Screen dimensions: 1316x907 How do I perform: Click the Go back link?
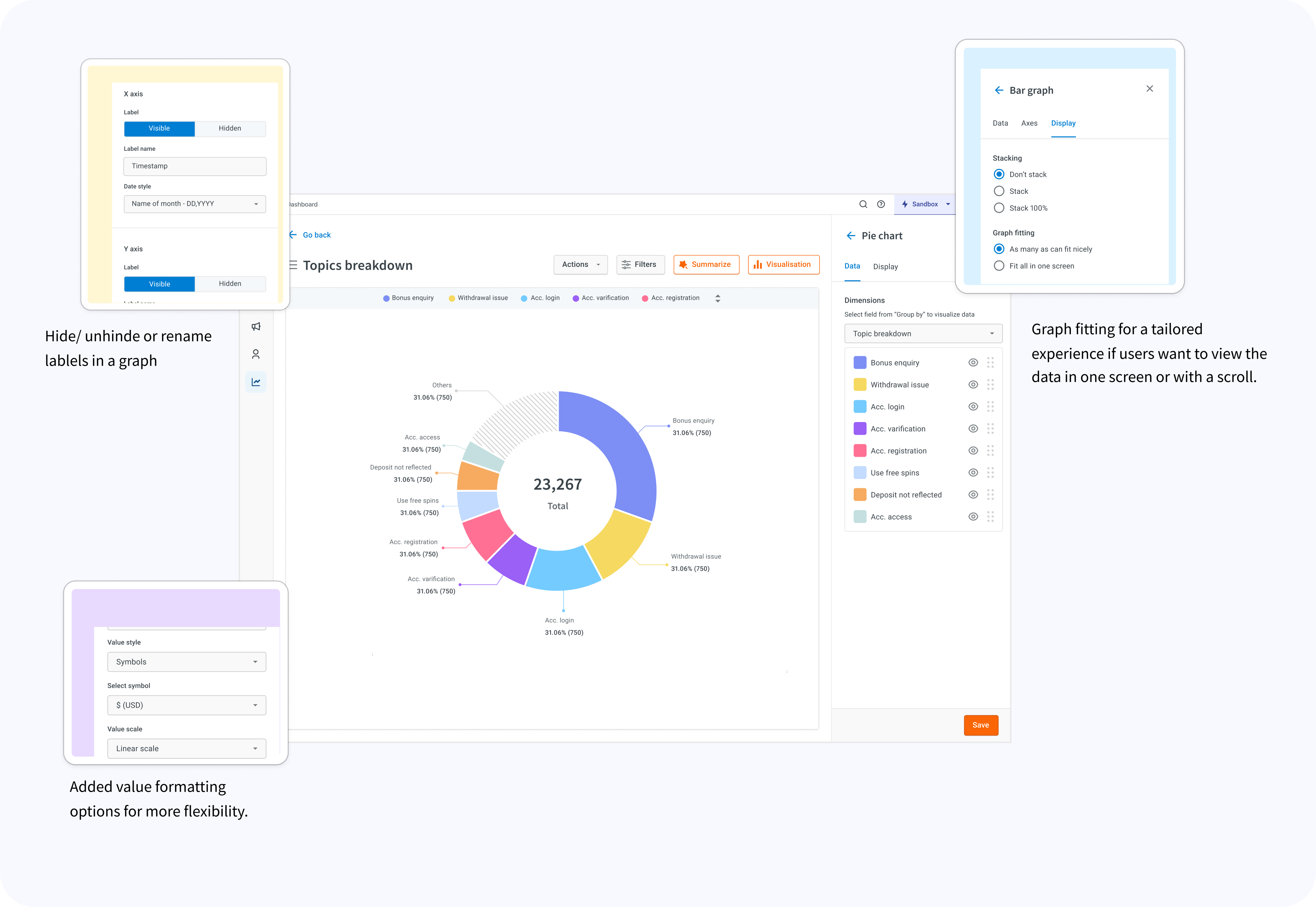pyautogui.click(x=316, y=235)
